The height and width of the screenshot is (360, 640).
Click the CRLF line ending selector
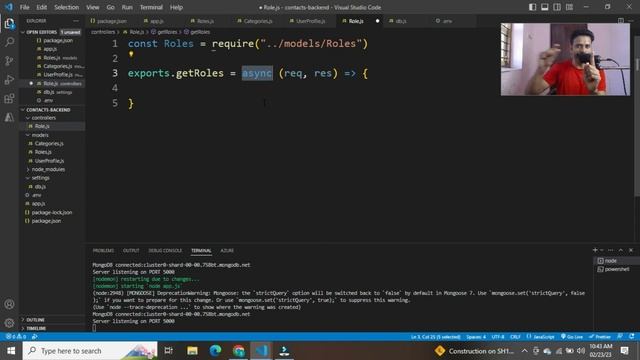coord(515,337)
